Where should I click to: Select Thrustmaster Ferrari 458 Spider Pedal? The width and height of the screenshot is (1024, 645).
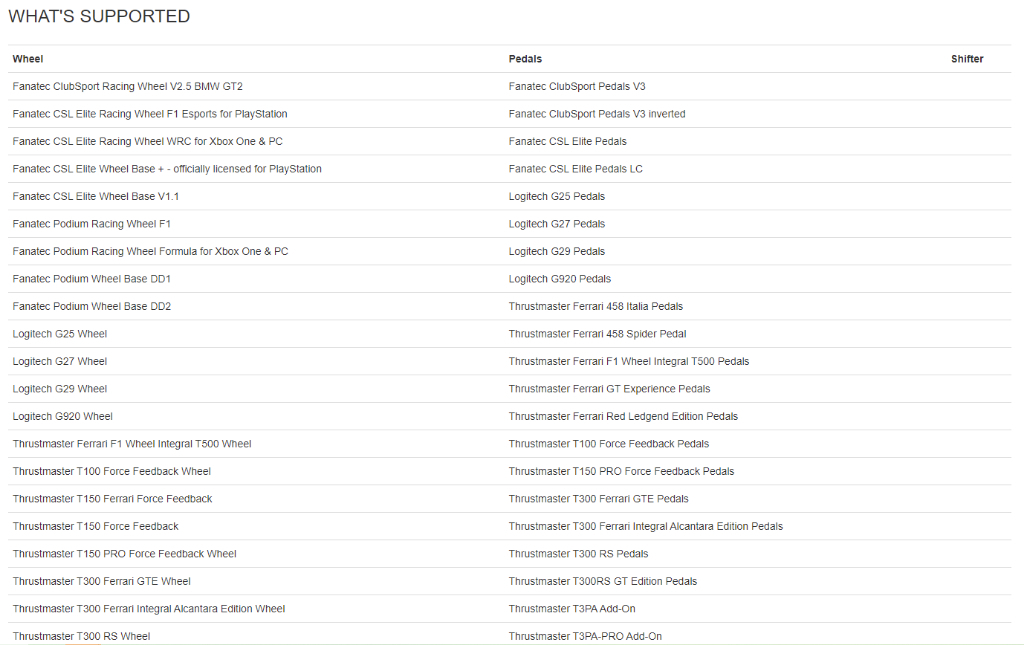click(x=598, y=334)
